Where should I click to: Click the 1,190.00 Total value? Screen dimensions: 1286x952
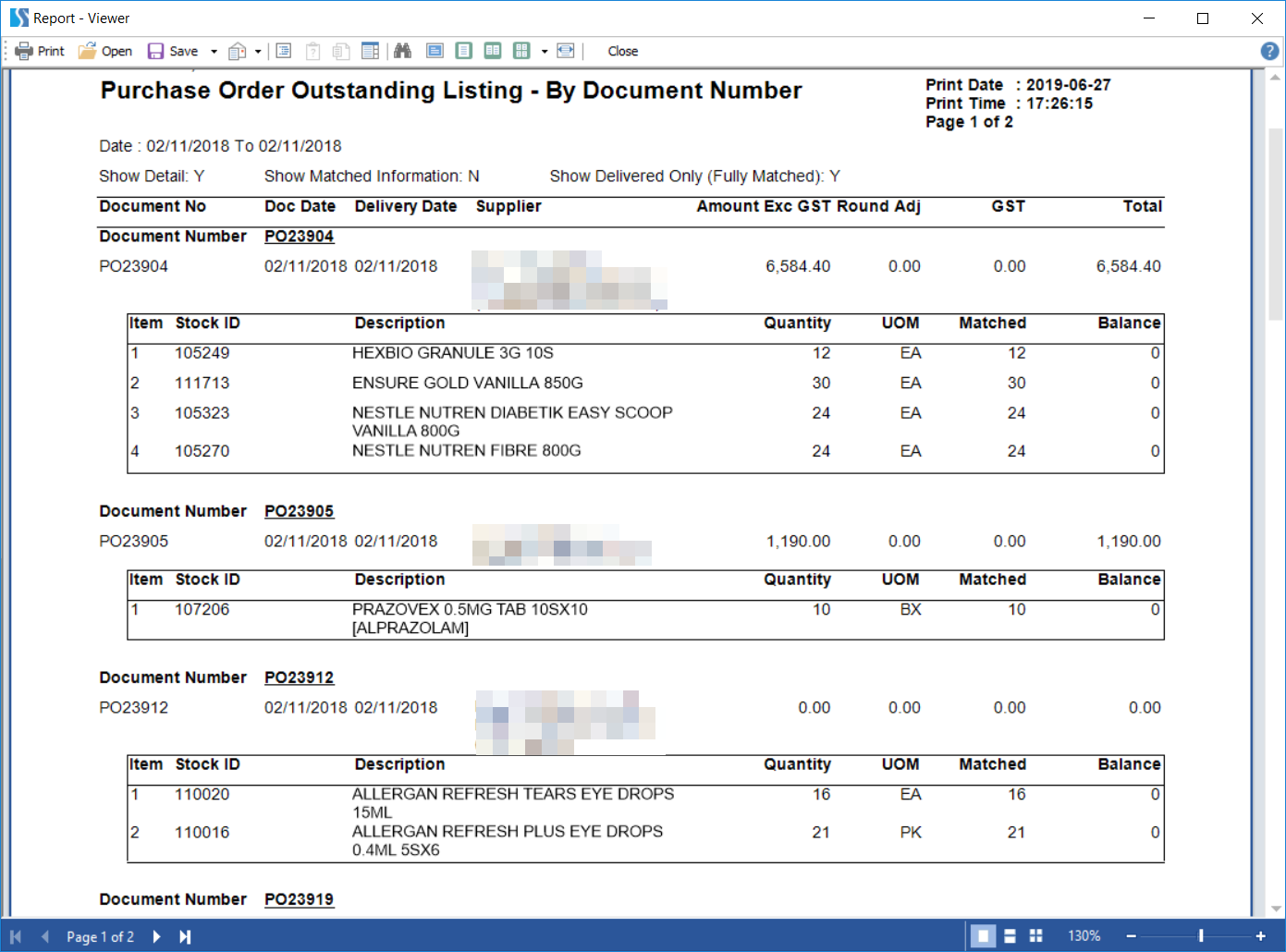(x=1129, y=542)
